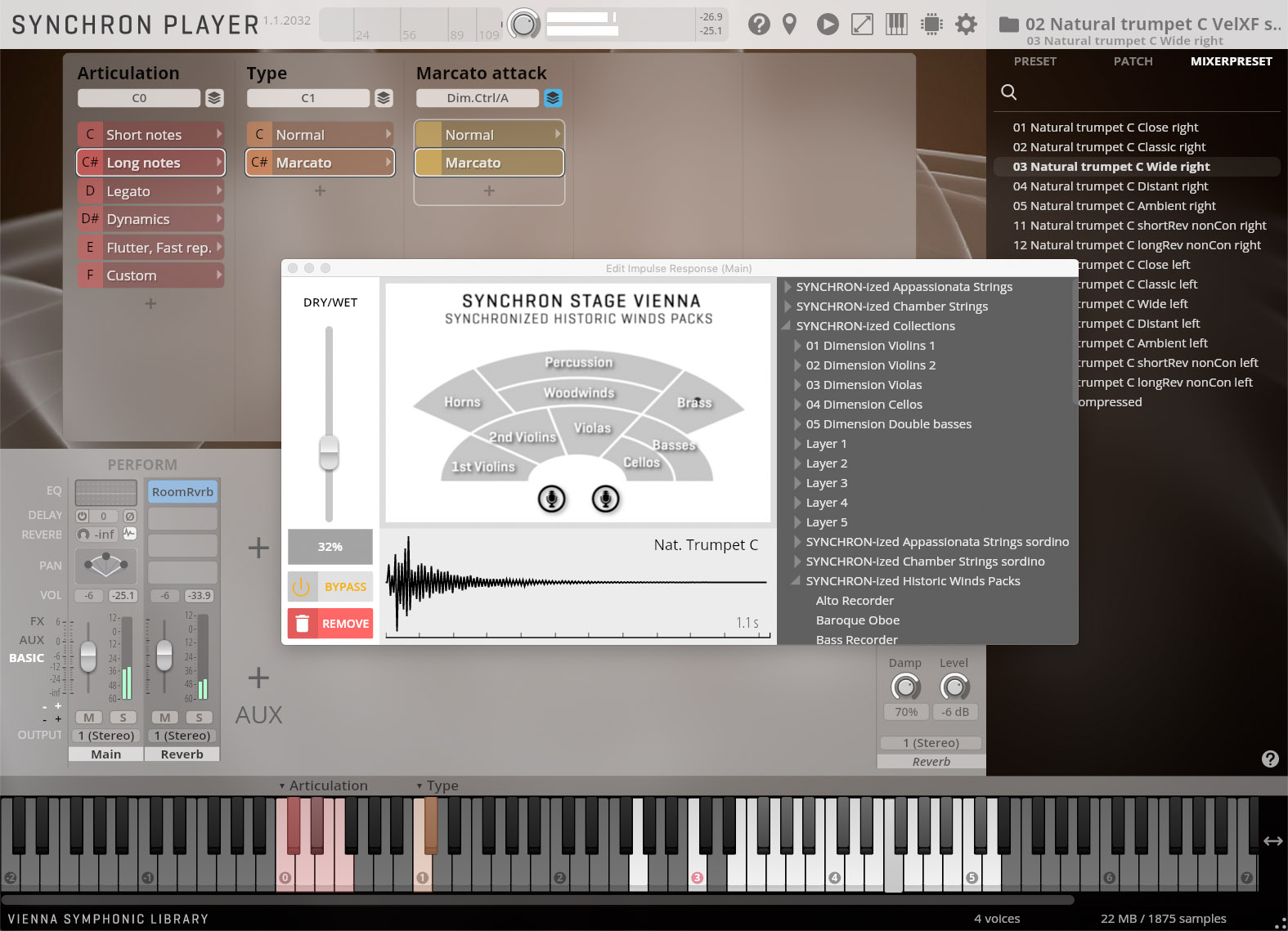Select 04 Natural trumpet C Distant right preset
The height and width of the screenshot is (931, 1288).
[1111, 186]
